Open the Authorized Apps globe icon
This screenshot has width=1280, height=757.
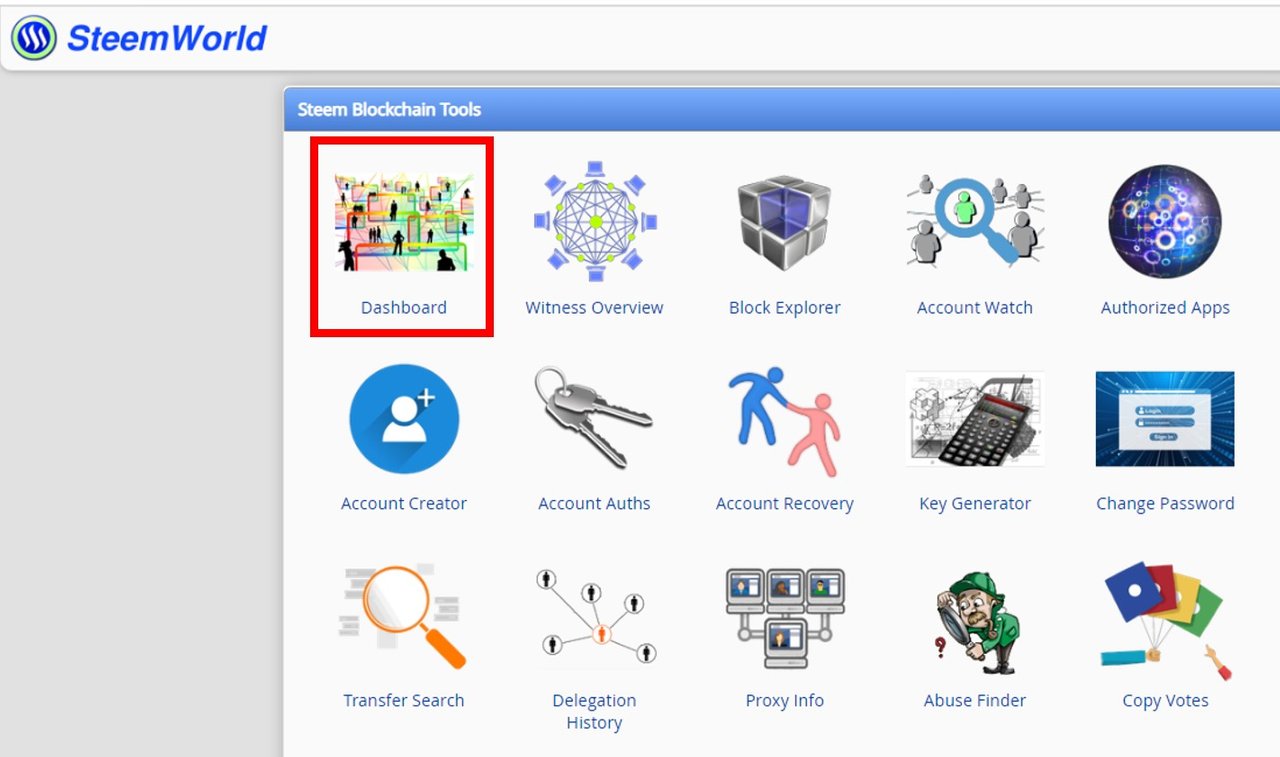pos(1165,221)
